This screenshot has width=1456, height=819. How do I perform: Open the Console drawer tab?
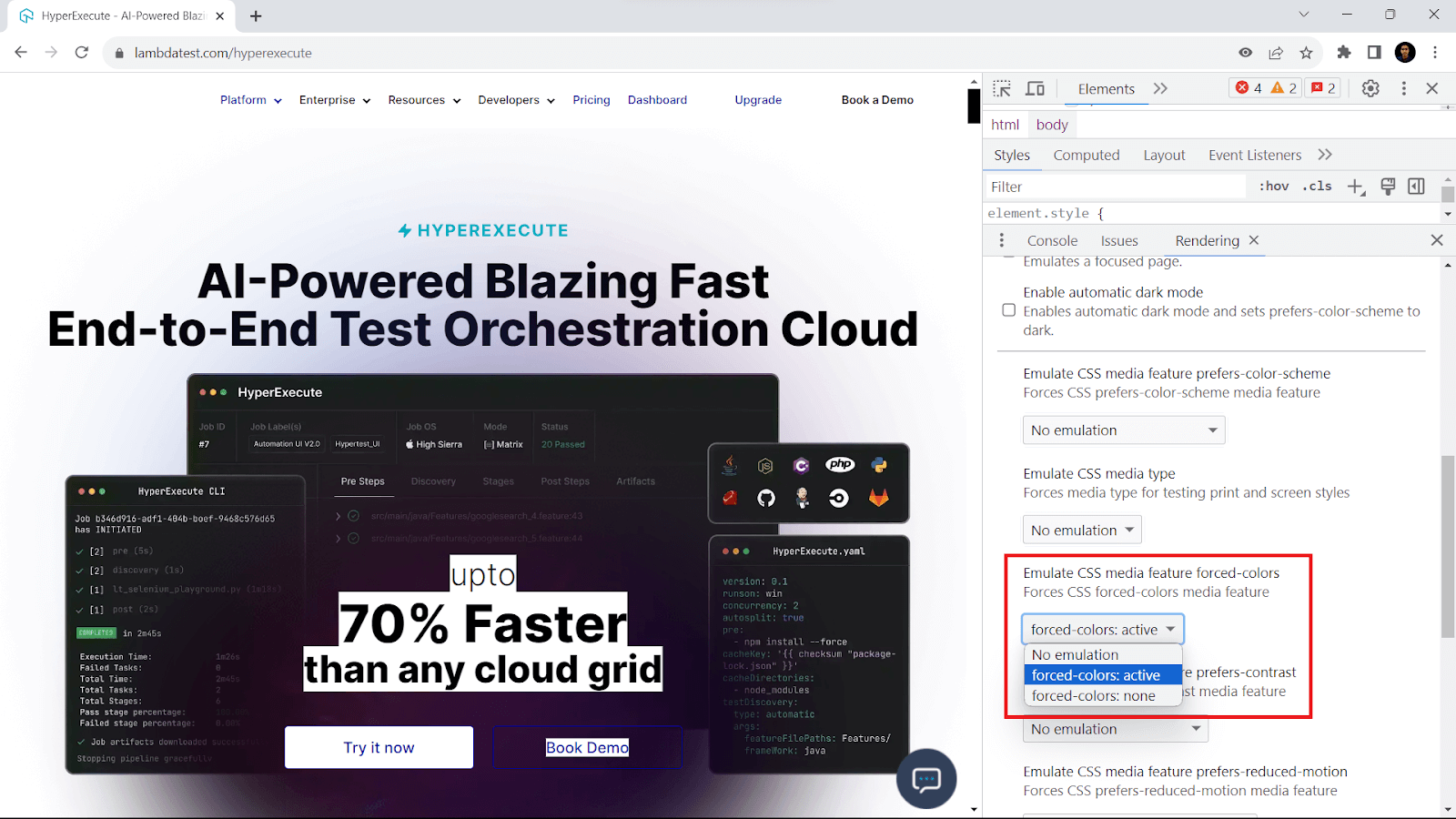click(x=1053, y=241)
